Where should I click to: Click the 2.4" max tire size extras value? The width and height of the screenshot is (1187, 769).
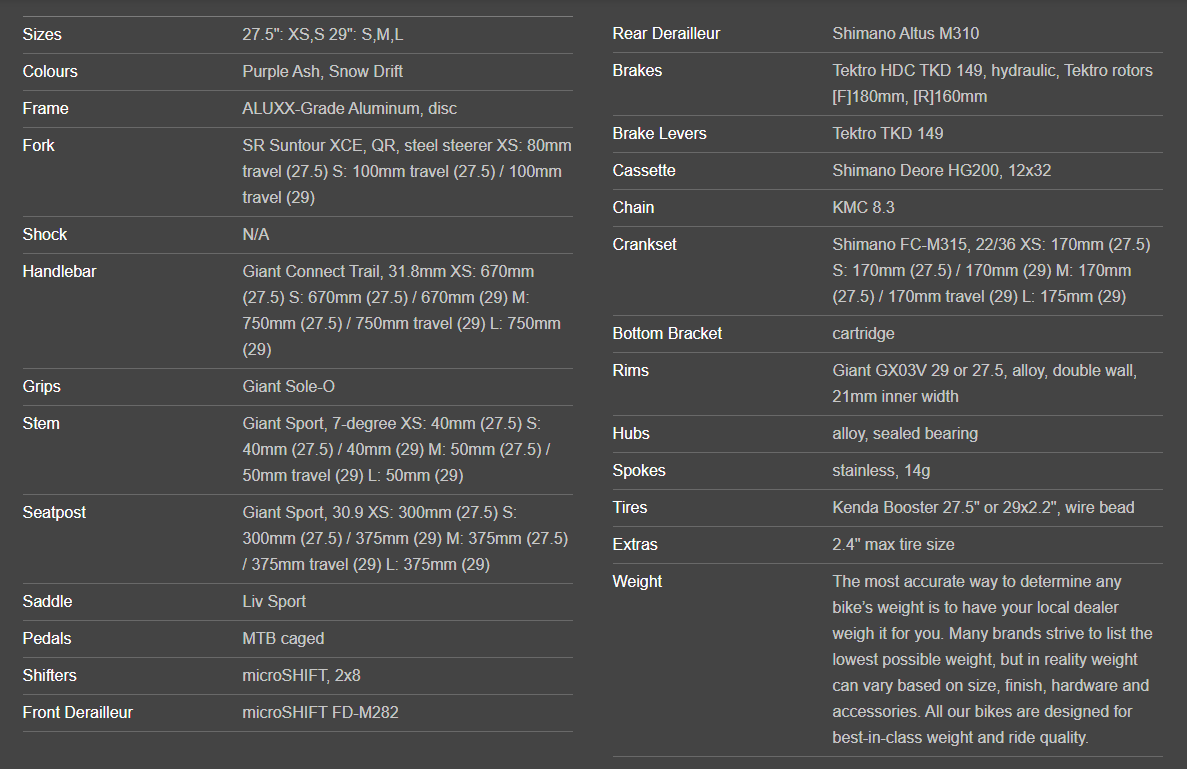893,544
